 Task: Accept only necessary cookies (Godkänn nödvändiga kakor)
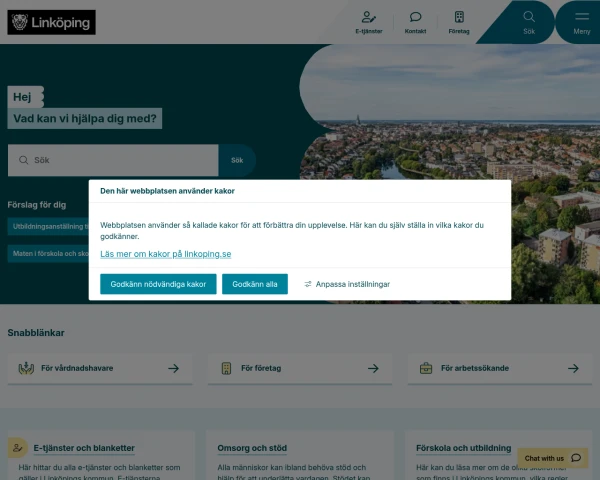(x=158, y=284)
